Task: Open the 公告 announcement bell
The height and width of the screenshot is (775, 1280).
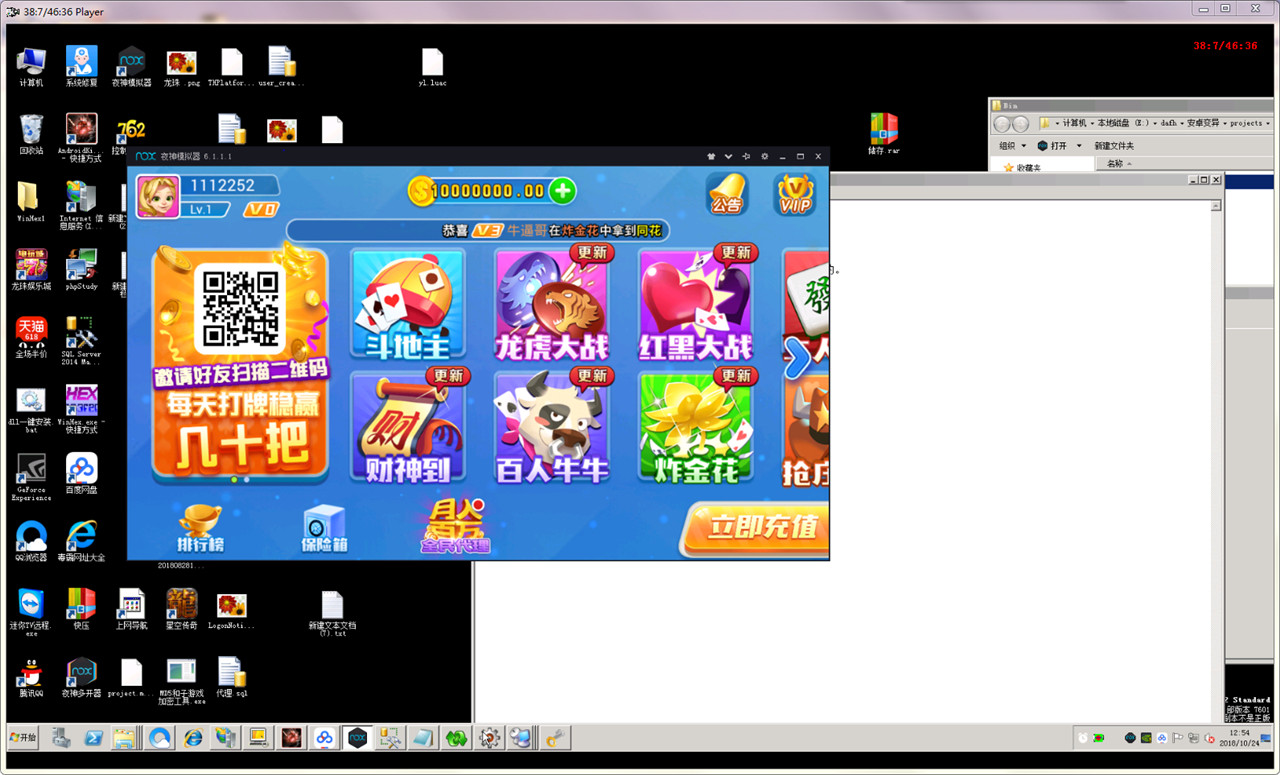Action: pyautogui.click(x=726, y=193)
